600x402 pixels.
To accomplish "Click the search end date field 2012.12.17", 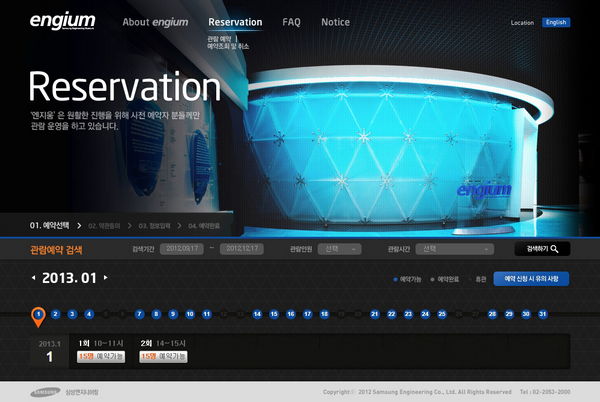I will pyautogui.click(x=242, y=249).
